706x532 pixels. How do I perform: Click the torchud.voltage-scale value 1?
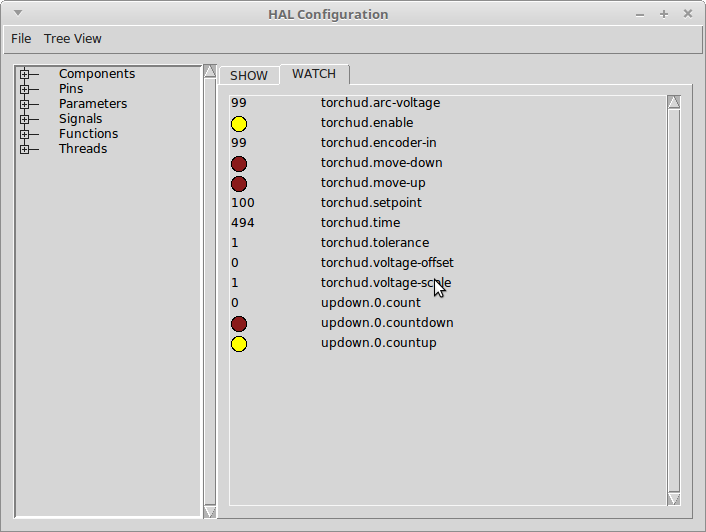(x=235, y=283)
